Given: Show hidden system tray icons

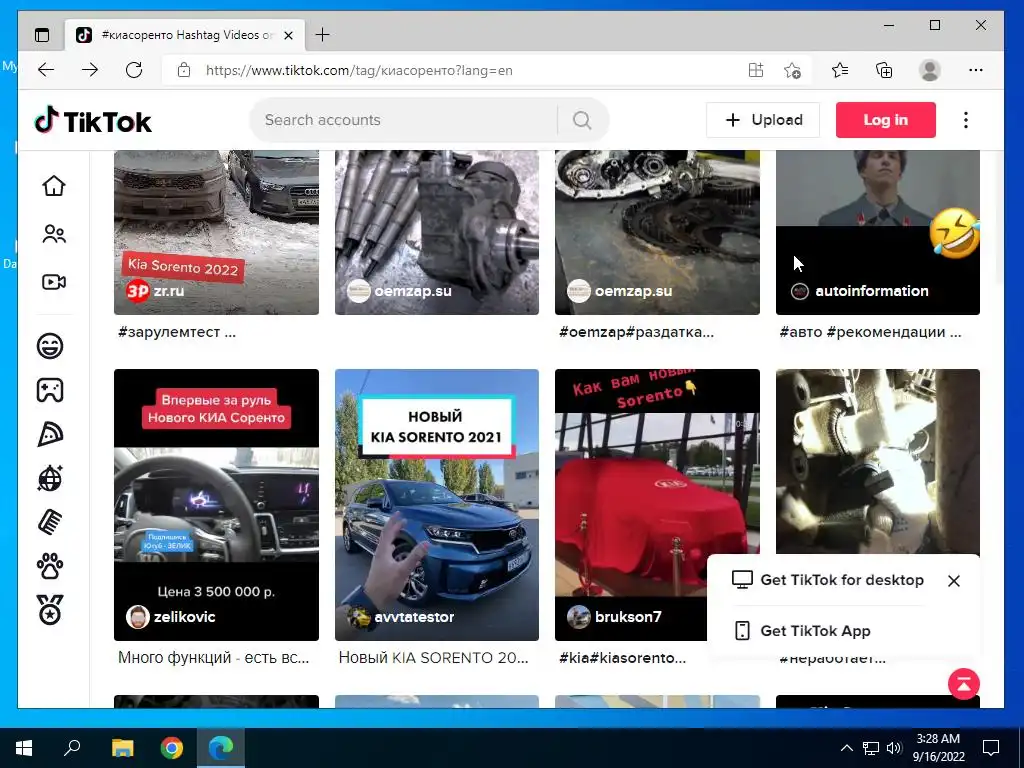Looking at the screenshot, I should [846, 748].
